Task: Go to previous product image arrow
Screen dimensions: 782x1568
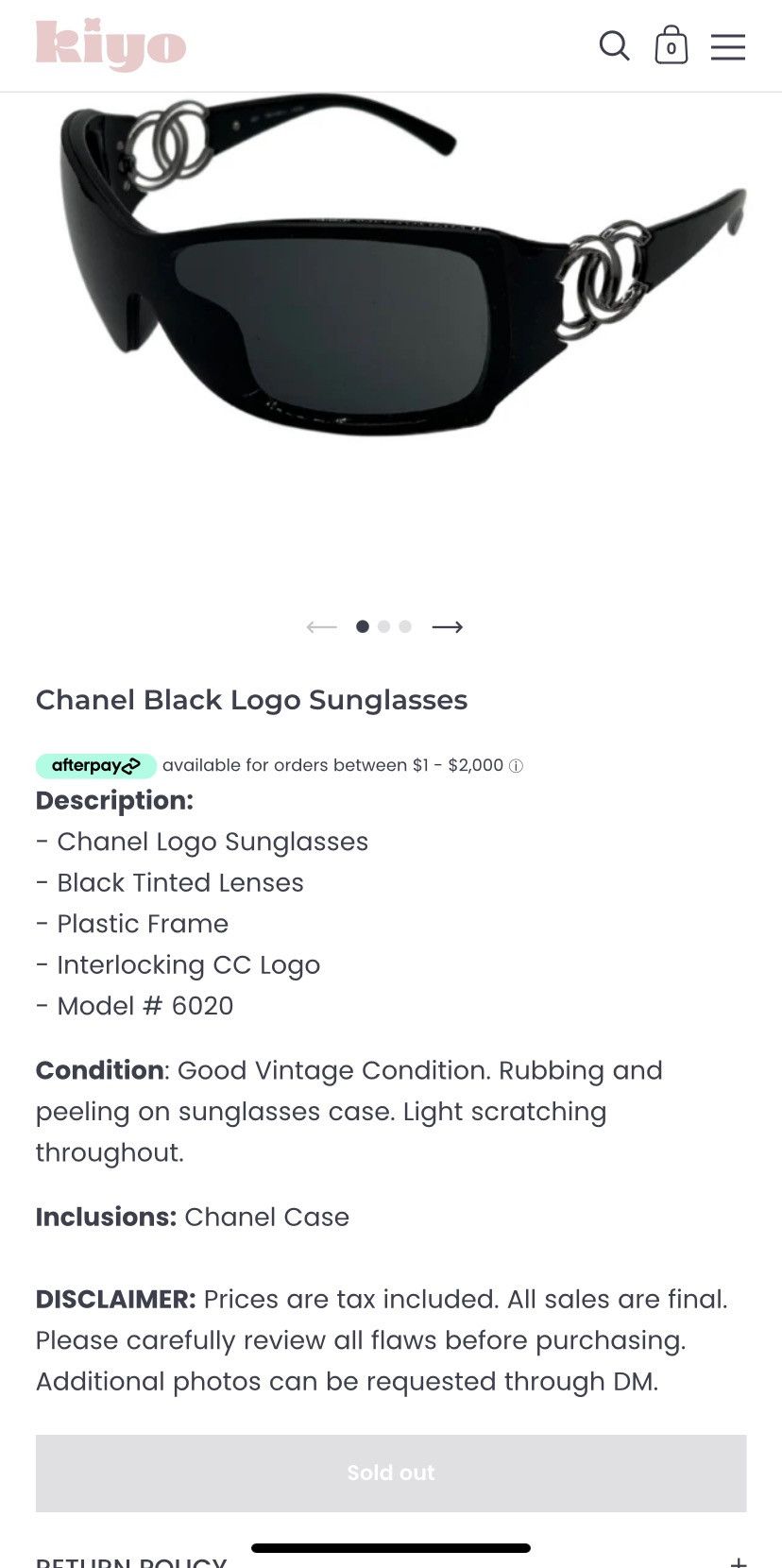Action: [x=321, y=627]
